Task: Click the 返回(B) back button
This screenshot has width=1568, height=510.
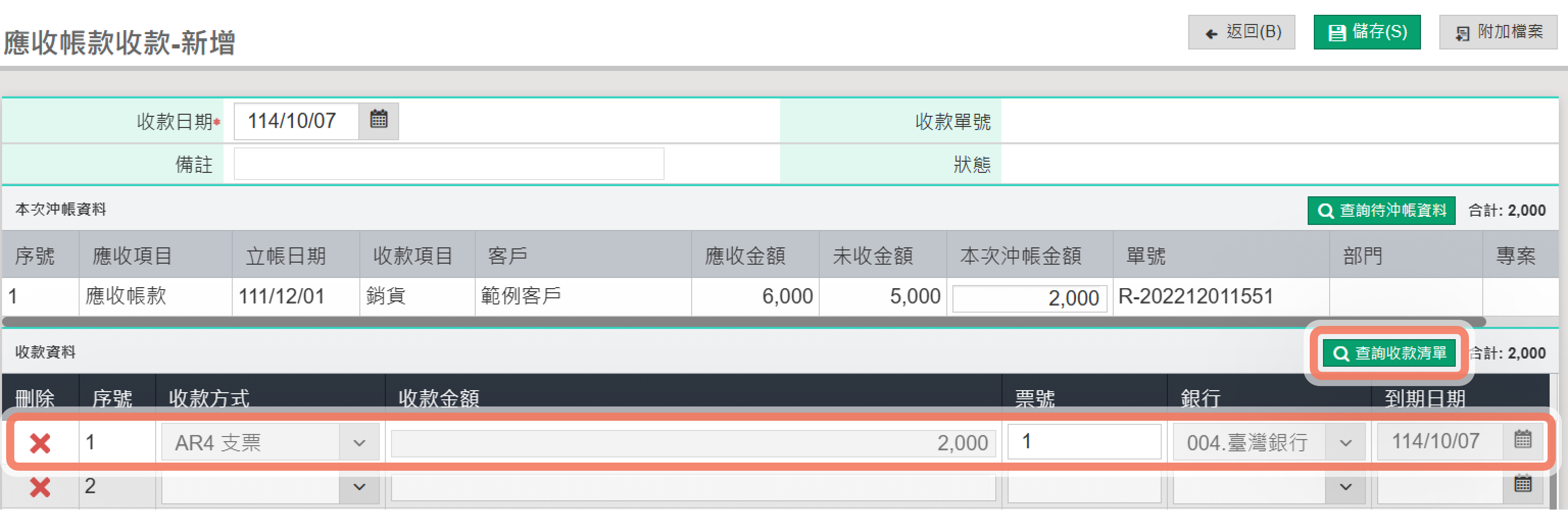Action: click(x=1241, y=32)
